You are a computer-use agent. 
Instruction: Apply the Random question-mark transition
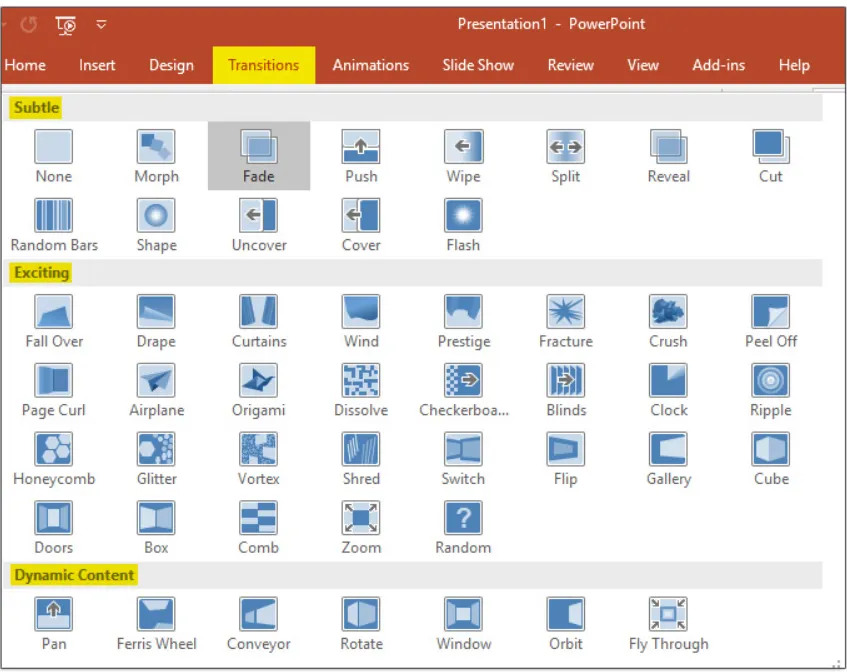pos(463,519)
